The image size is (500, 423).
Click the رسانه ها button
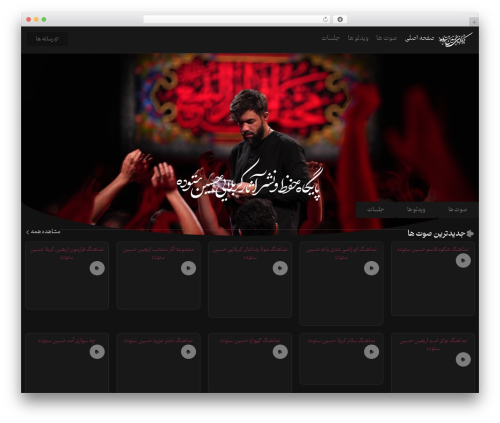(47, 39)
